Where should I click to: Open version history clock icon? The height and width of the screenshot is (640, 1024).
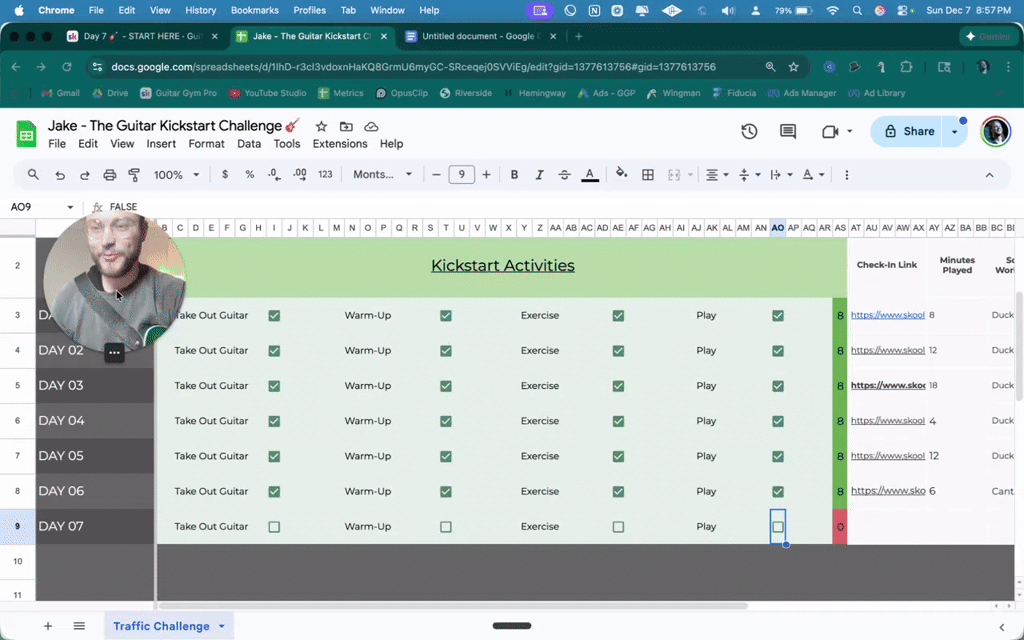pos(749,132)
